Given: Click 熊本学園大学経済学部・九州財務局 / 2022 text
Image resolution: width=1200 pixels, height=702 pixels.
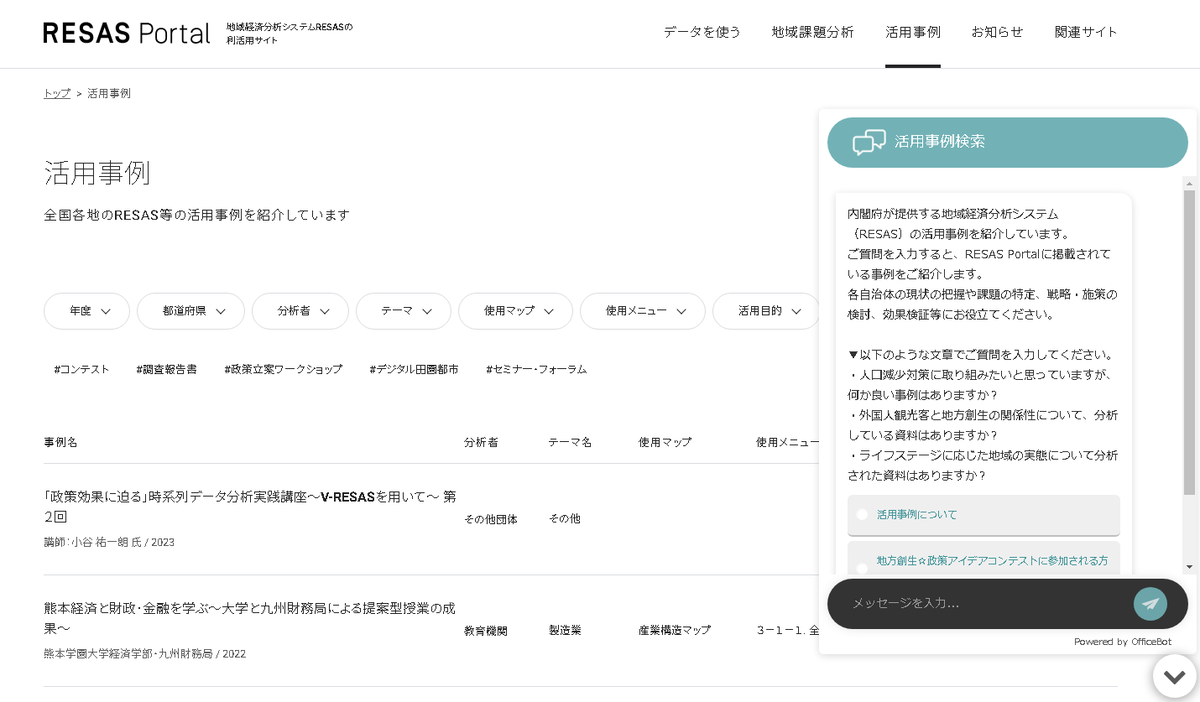Looking at the screenshot, I should (145, 654).
